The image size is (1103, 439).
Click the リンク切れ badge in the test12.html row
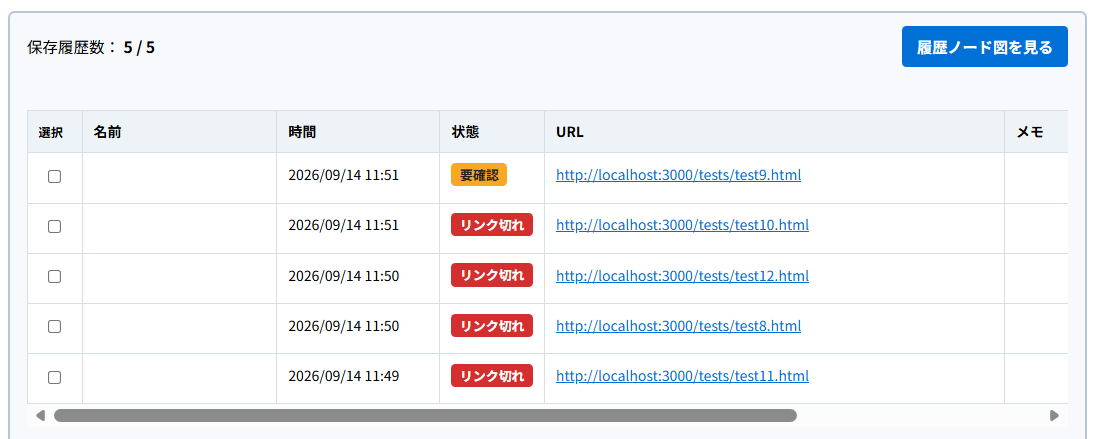point(492,275)
